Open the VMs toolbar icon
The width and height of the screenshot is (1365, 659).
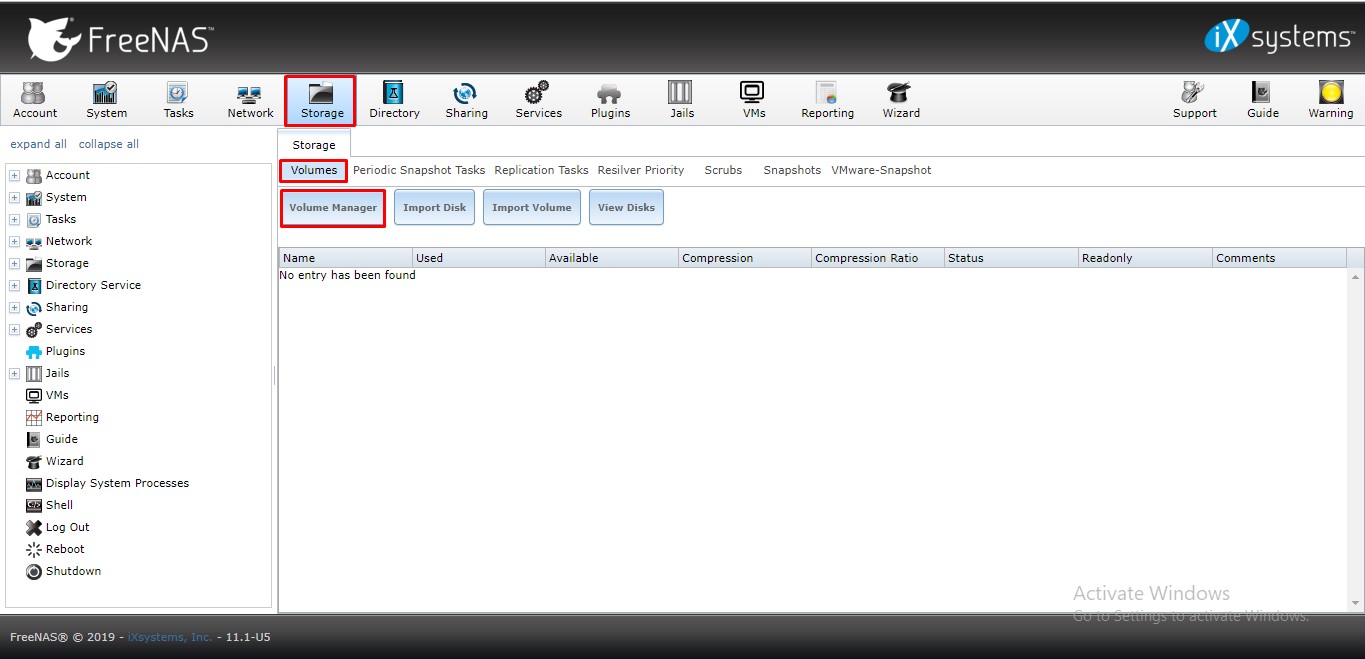click(x=754, y=101)
